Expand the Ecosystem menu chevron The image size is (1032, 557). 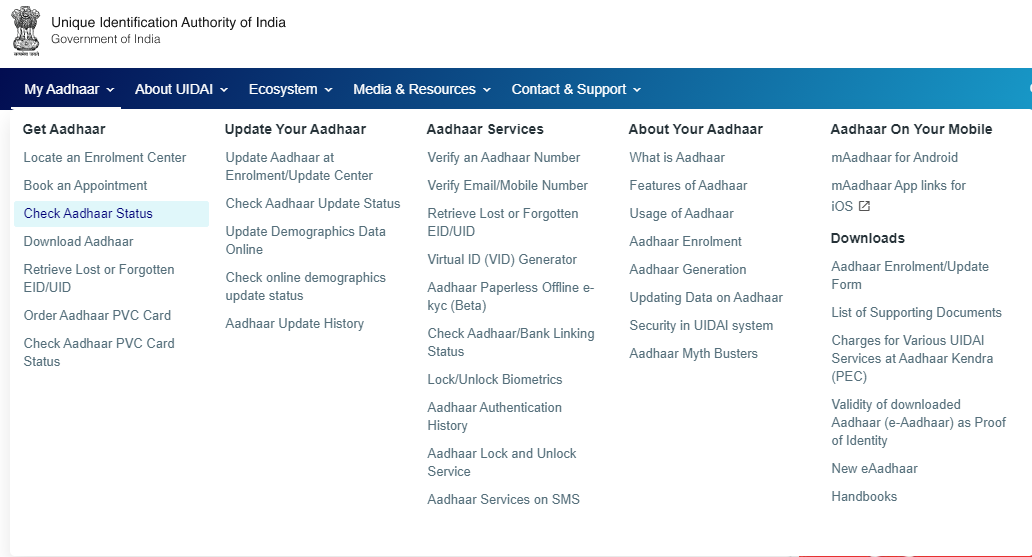coord(328,90)
